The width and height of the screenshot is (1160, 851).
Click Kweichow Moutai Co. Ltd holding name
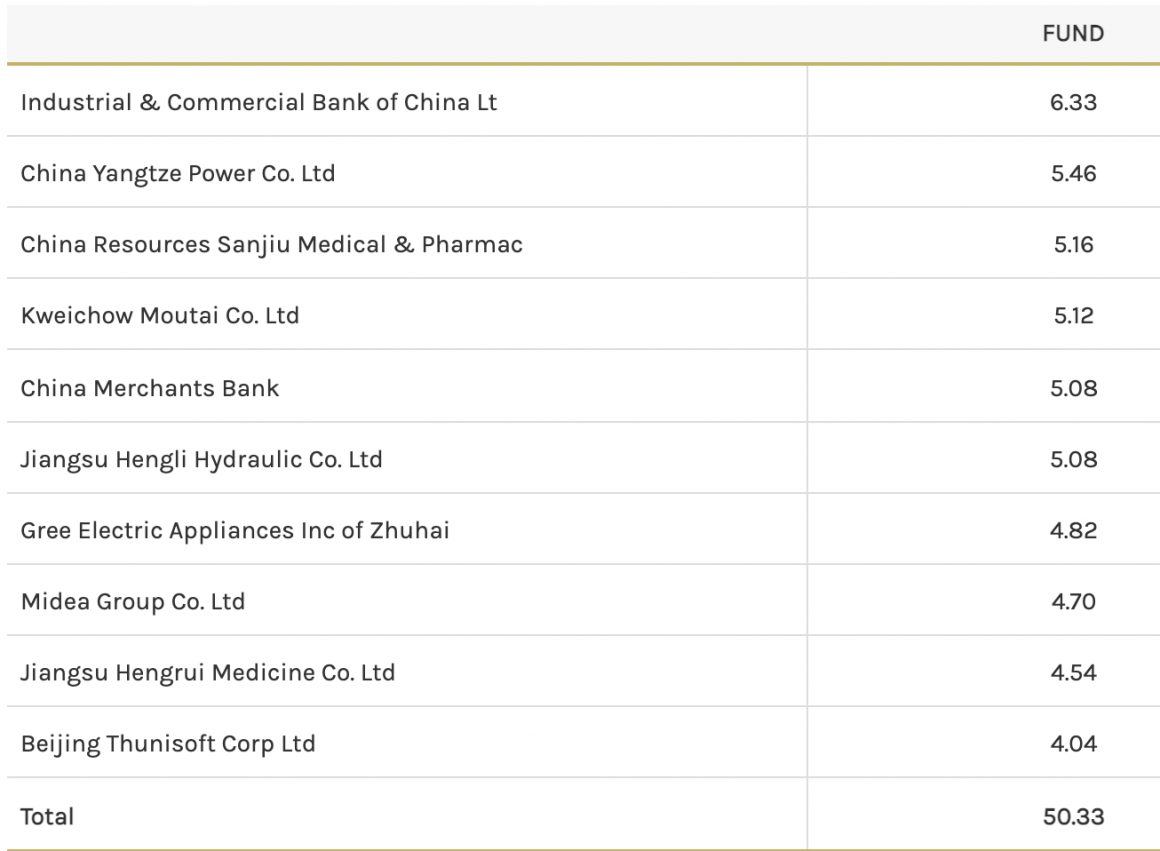160,316
